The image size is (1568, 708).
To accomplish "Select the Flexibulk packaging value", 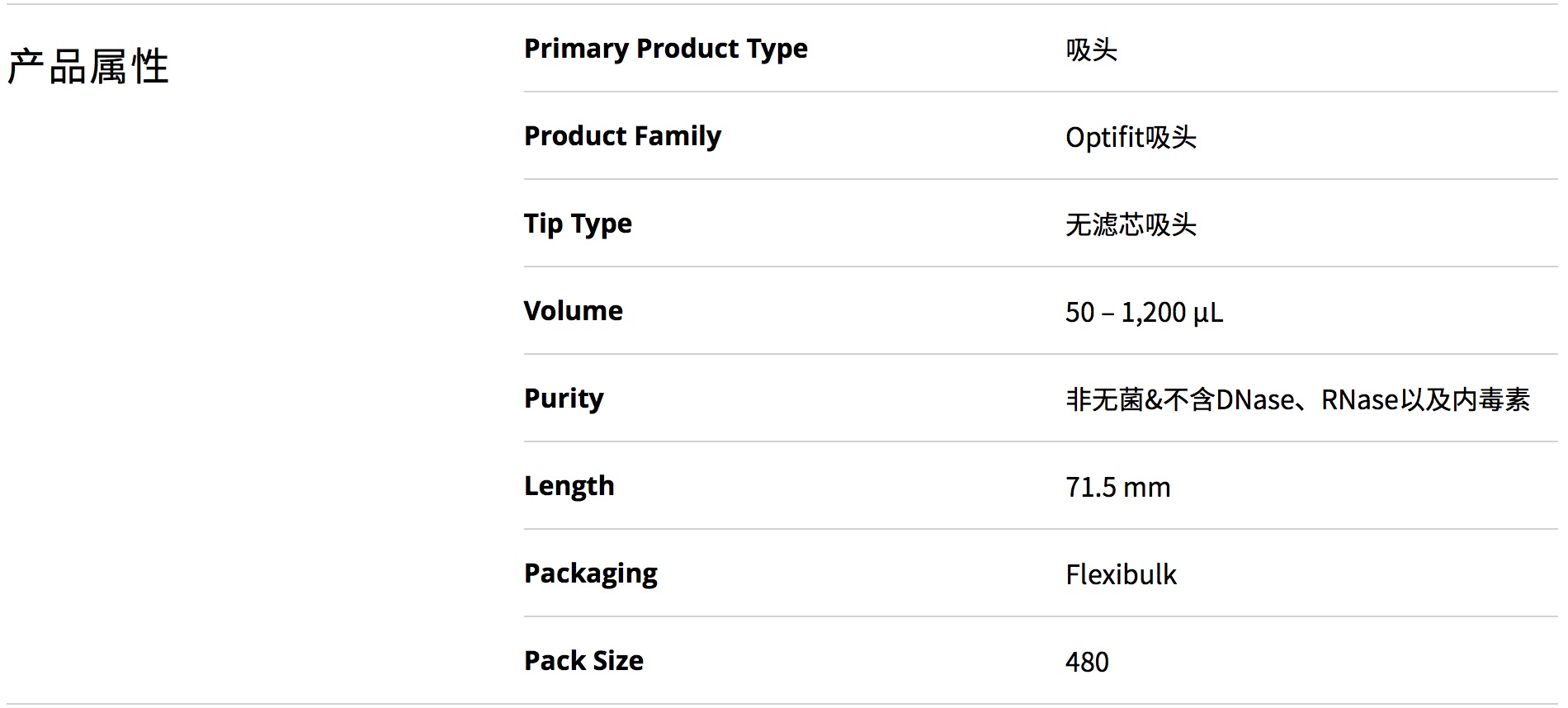I will [x=1121, y=574].
